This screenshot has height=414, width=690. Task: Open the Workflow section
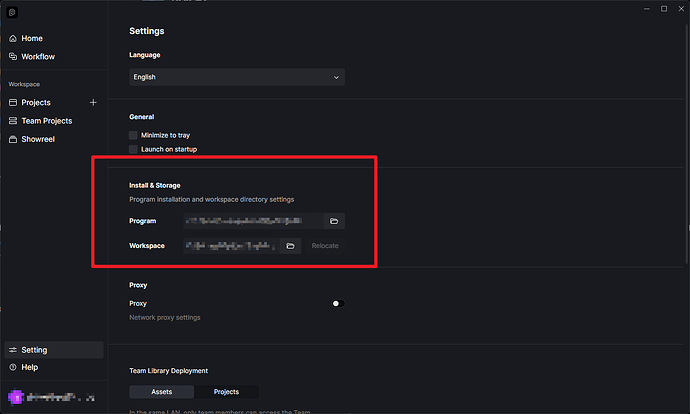38,56
